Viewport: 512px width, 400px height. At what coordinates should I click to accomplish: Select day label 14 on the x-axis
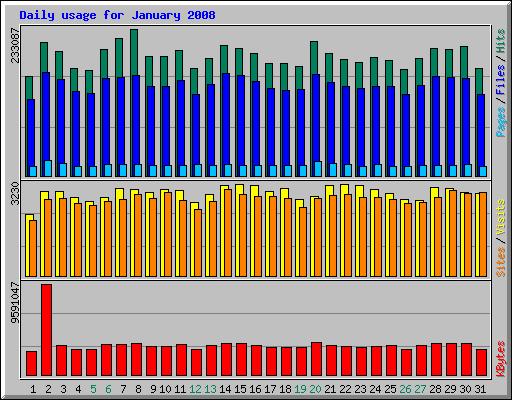[x=225, y=389]
